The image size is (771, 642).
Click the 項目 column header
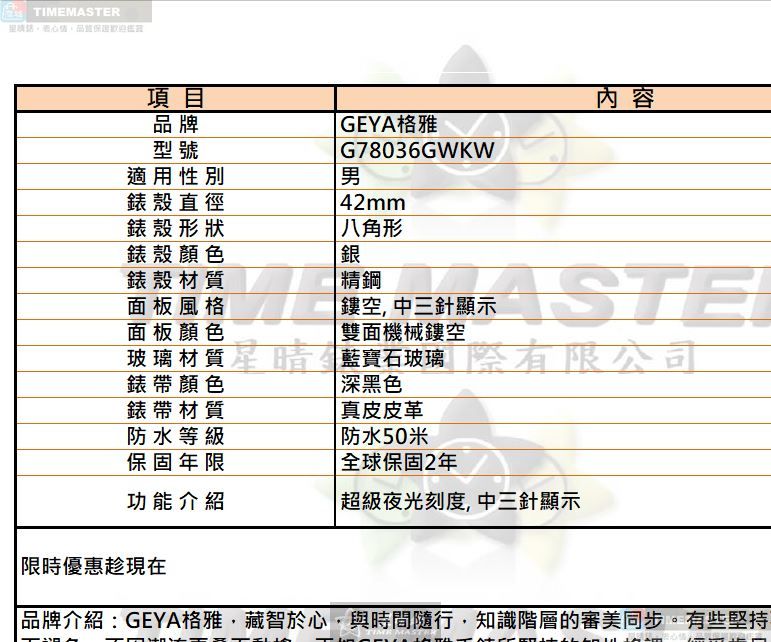click(176, 98)
